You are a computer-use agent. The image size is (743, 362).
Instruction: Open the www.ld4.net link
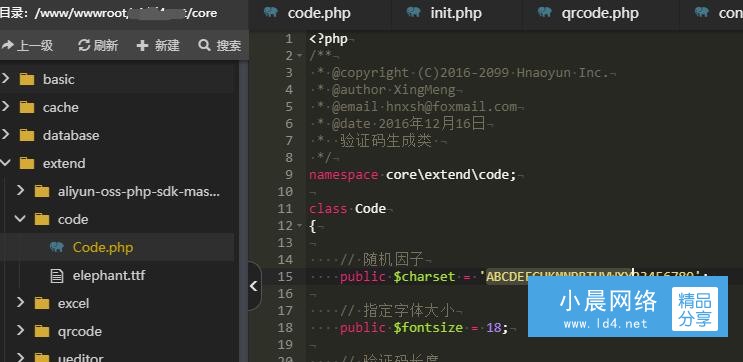605,324
